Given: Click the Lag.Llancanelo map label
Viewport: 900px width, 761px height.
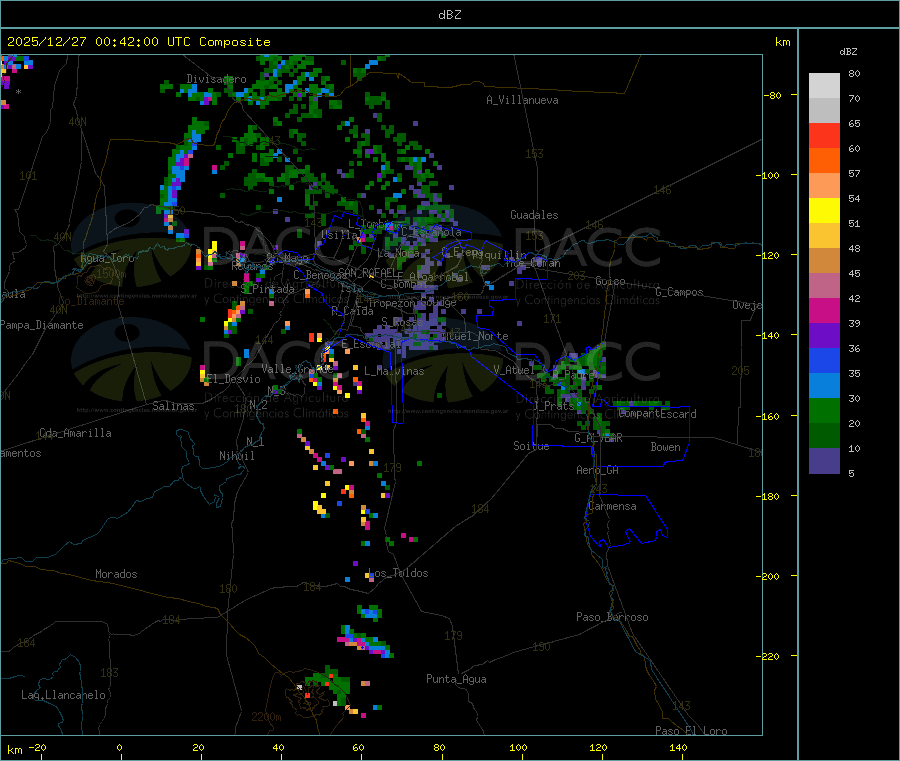Looking at the screenshot, I should tap(64, 695).
